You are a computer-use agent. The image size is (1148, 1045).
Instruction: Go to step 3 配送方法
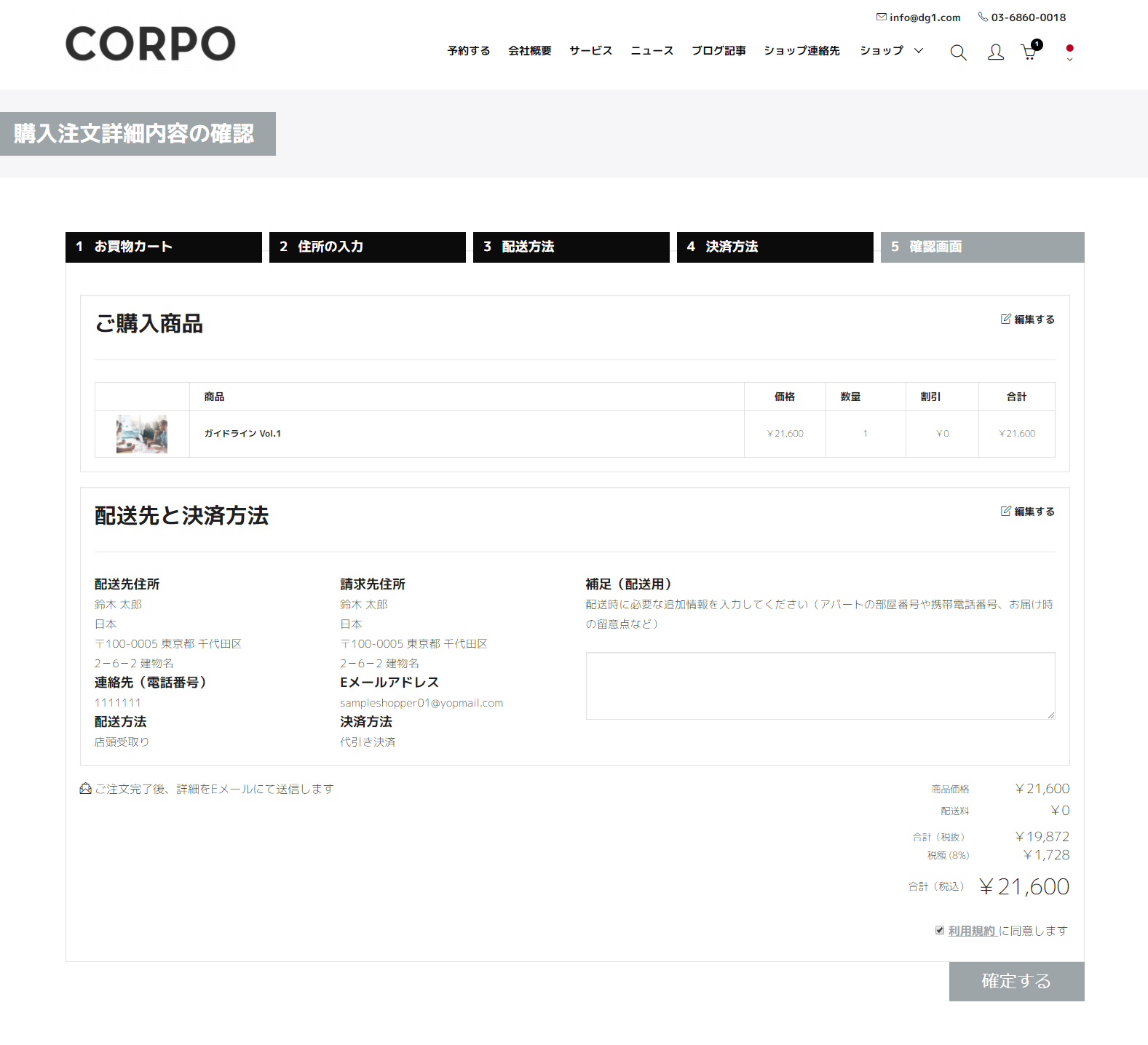(571, 247)
